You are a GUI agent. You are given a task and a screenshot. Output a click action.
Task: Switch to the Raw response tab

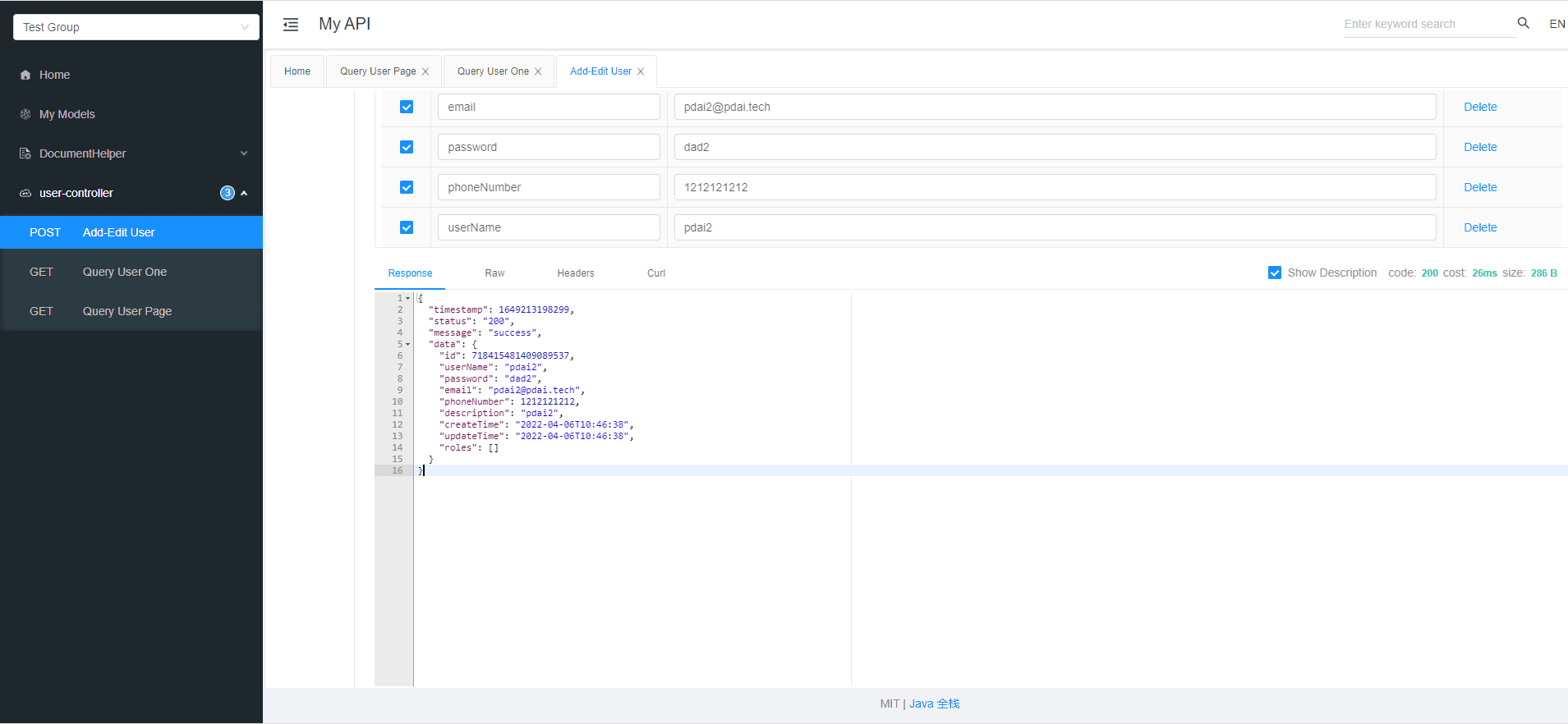(494, 273)
